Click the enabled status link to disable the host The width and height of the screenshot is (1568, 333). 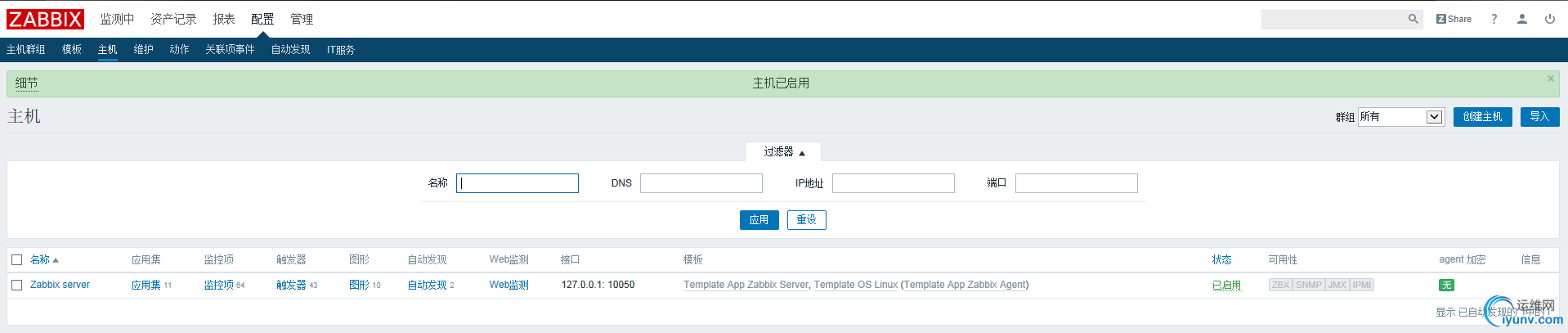click(x=1225, y=285)
